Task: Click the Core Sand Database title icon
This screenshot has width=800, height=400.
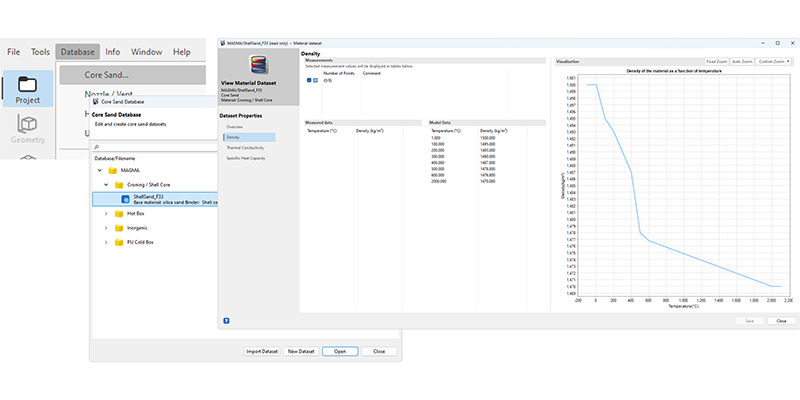Action: 95,102
